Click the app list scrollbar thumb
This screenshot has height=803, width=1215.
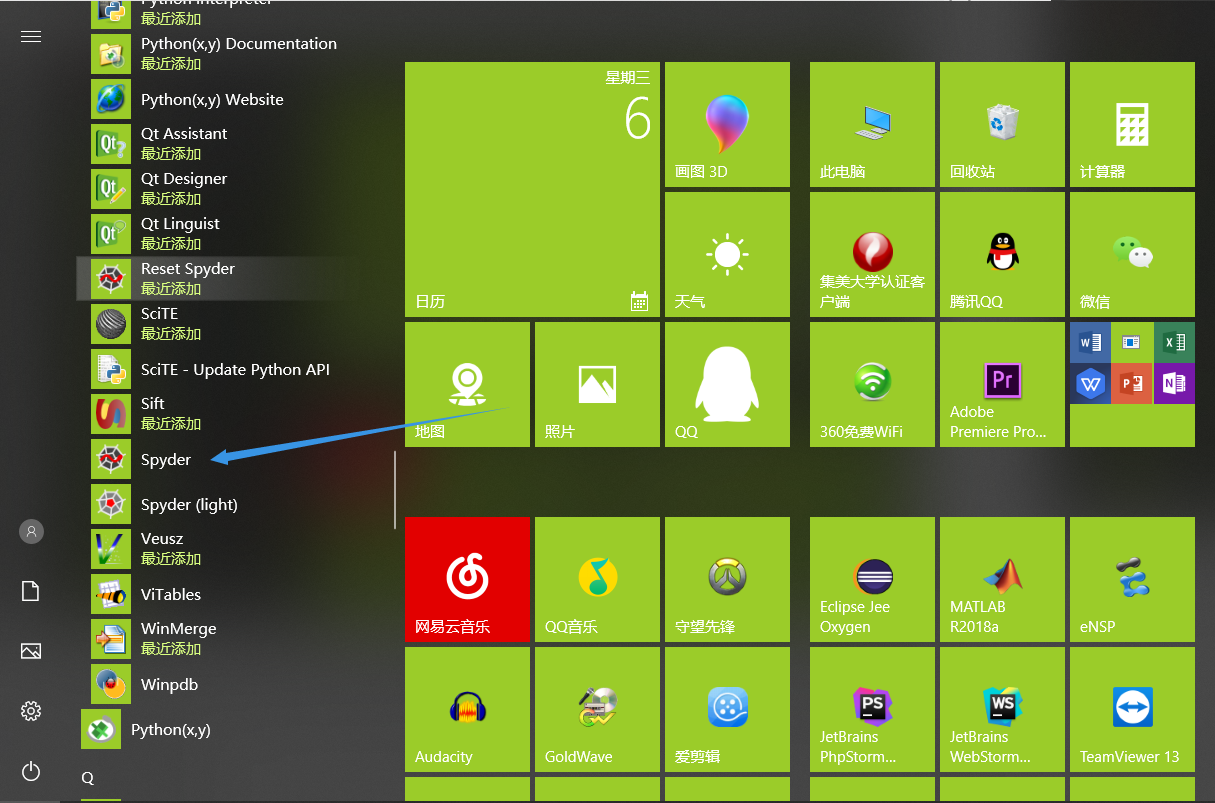pyautogui.click(x=396, y=489)
